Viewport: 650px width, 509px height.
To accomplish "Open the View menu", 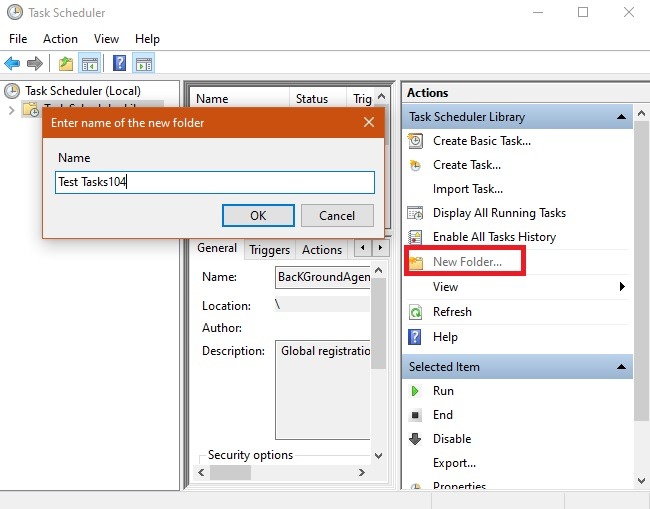I will point(106,39).
